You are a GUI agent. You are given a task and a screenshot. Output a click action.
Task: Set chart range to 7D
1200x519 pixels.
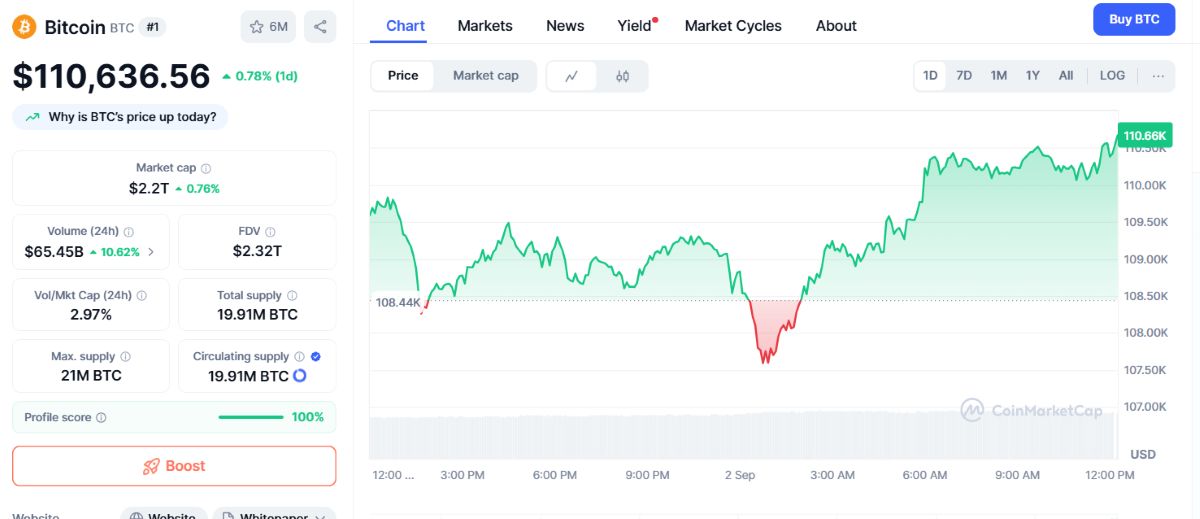[964, 76]
